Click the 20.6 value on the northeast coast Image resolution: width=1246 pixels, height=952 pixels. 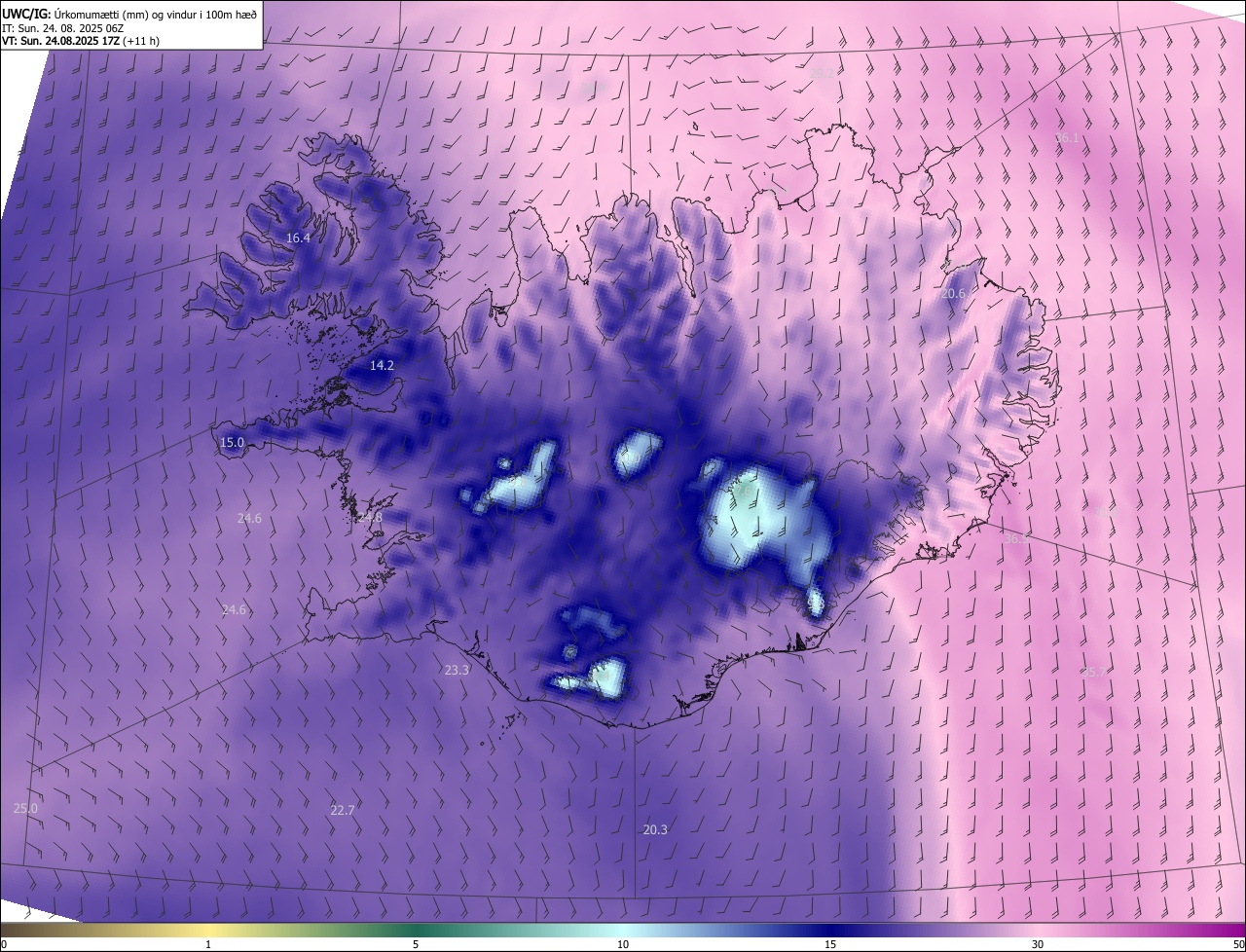click(953, 294)
